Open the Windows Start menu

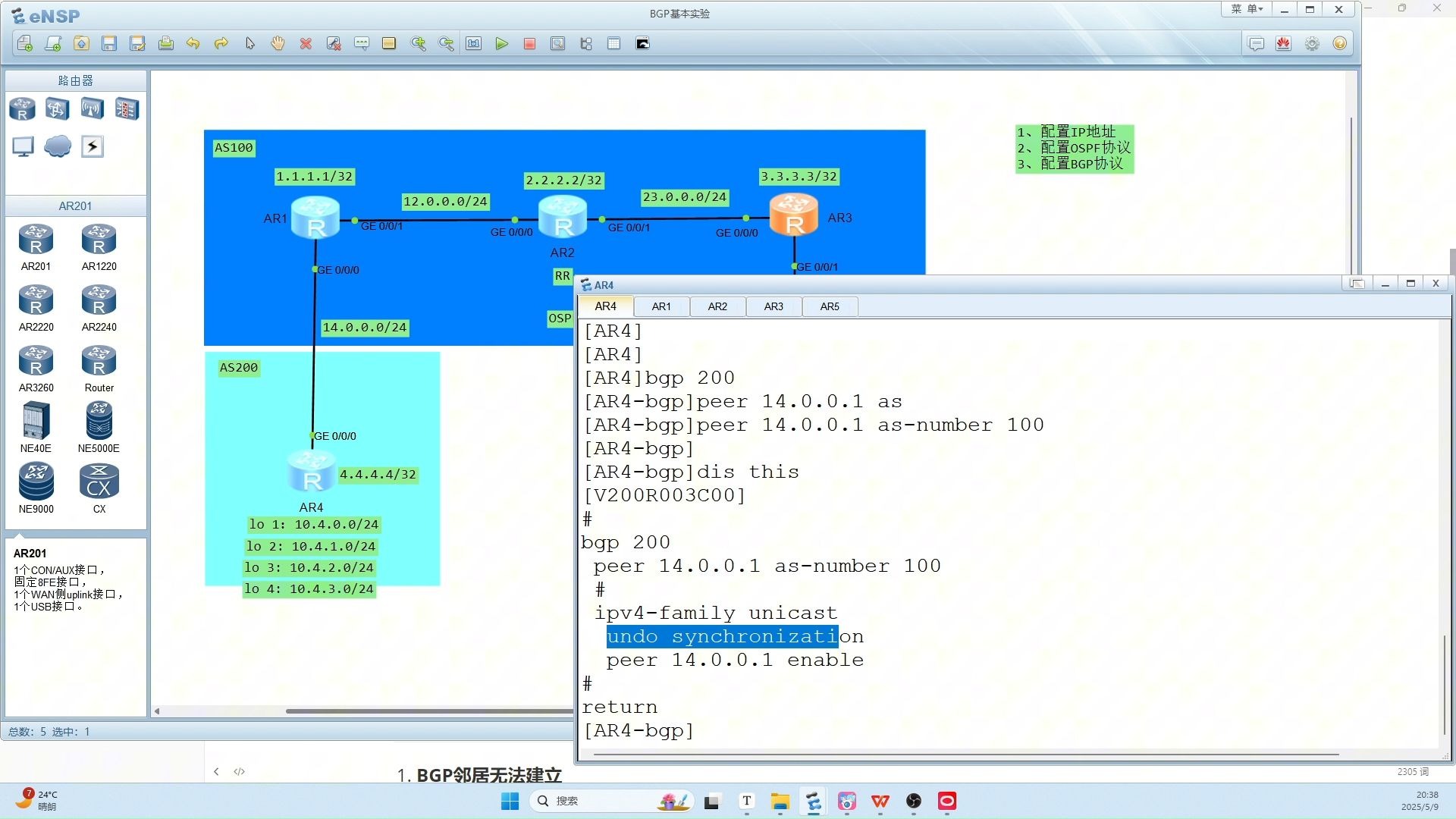pyautogui.click(x=510, y=801)
